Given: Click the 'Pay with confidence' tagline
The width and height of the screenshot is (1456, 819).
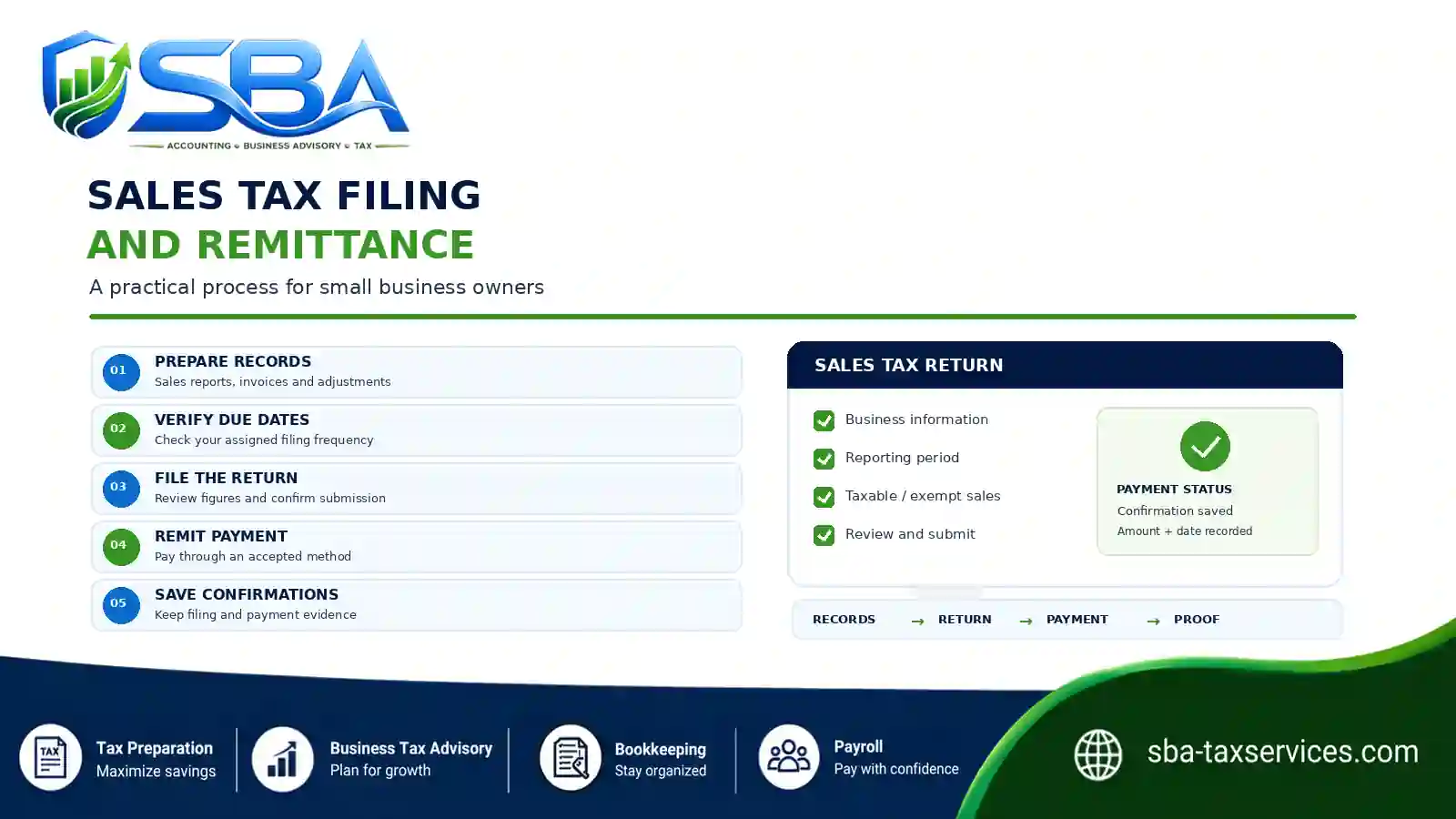Looking at the screenshot, I should pos(896,769).
